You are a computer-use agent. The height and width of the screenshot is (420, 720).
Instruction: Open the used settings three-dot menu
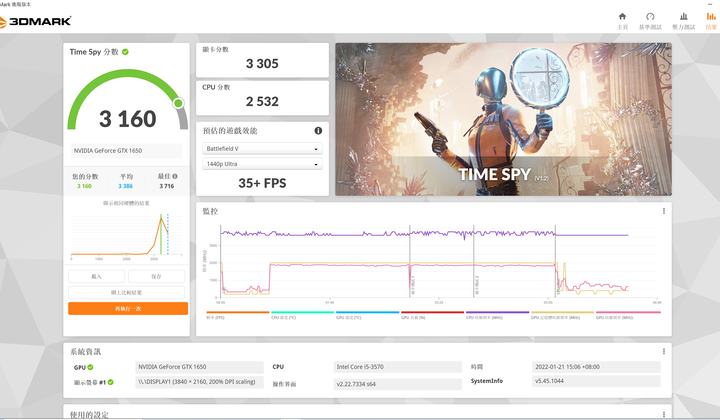[x=664, y=414]
